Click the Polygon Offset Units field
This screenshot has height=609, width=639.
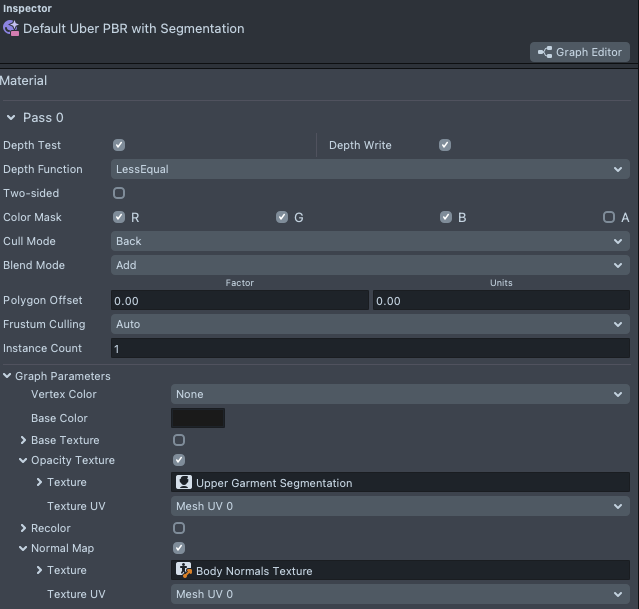coord(501,300)
